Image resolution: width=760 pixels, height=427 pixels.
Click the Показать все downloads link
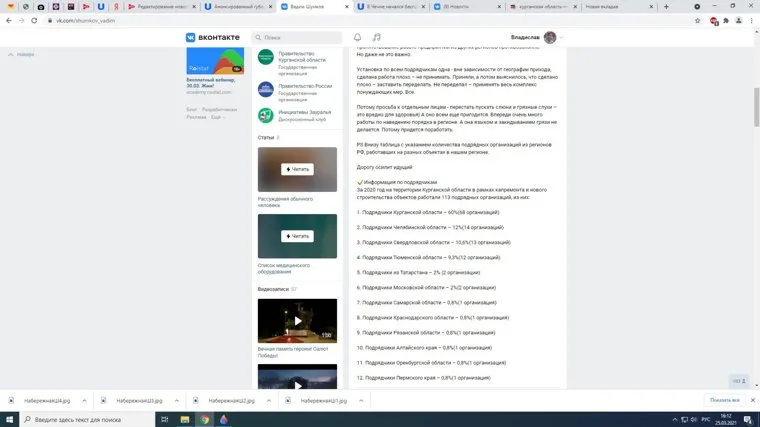tap(725, 400)
